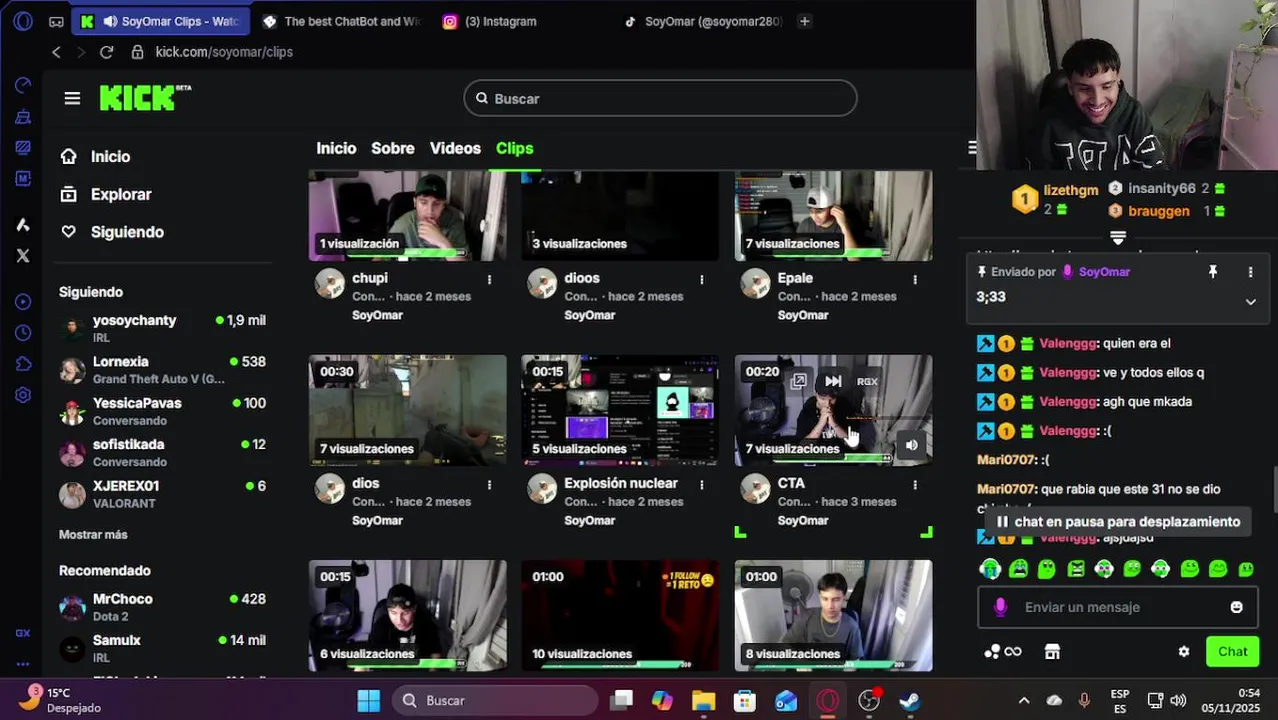Click skip-forward icon on CTA clip
This screenshot has height=720, width=1278.
pos(833,381)
